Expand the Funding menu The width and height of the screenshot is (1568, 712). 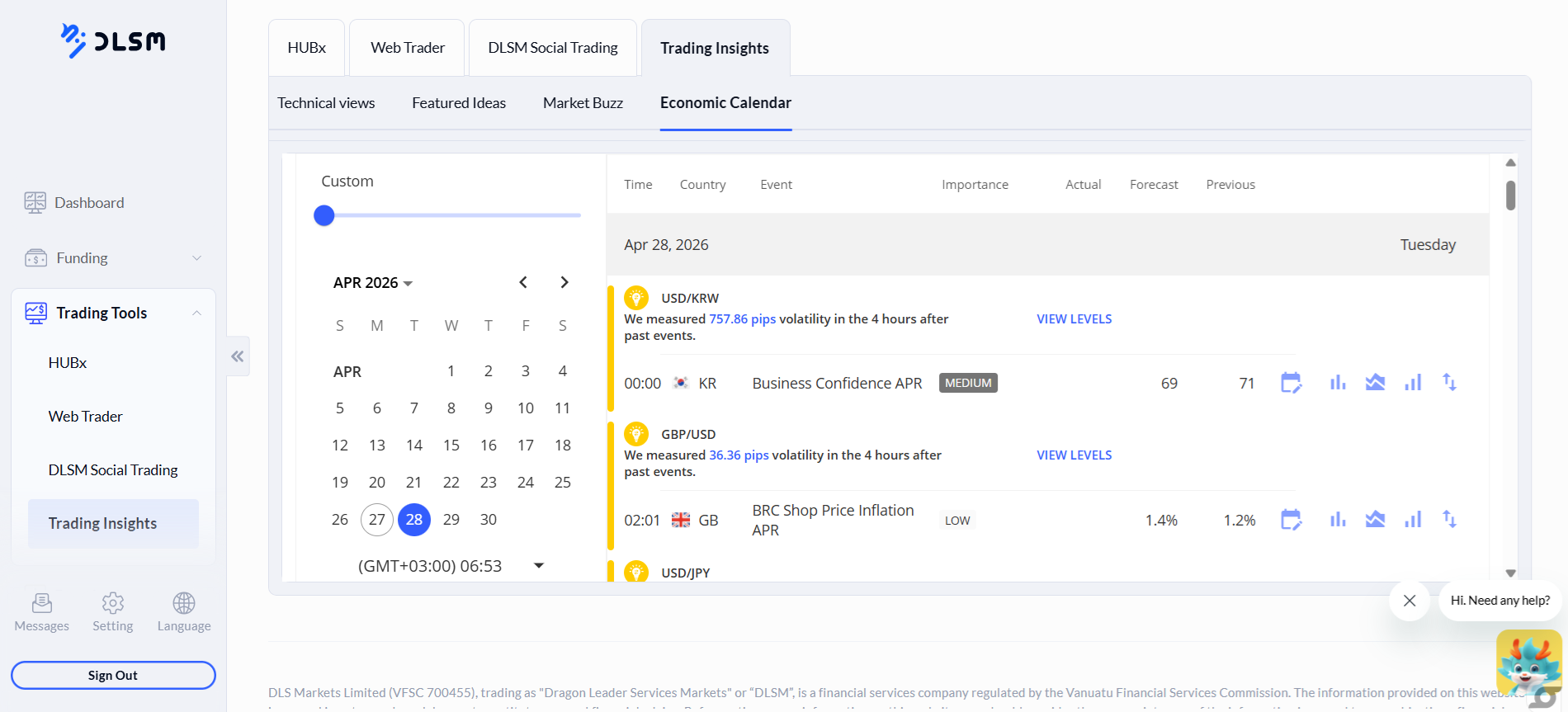113,258
